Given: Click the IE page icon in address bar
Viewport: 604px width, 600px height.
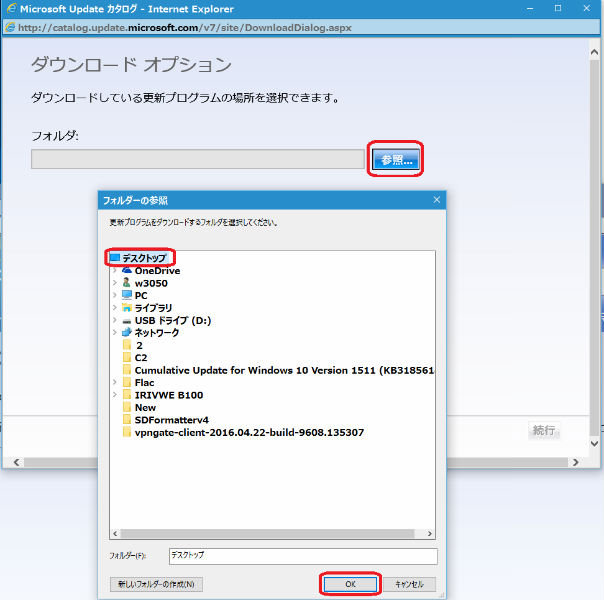Looking at the screenshot, I should [x=10, y=27].
